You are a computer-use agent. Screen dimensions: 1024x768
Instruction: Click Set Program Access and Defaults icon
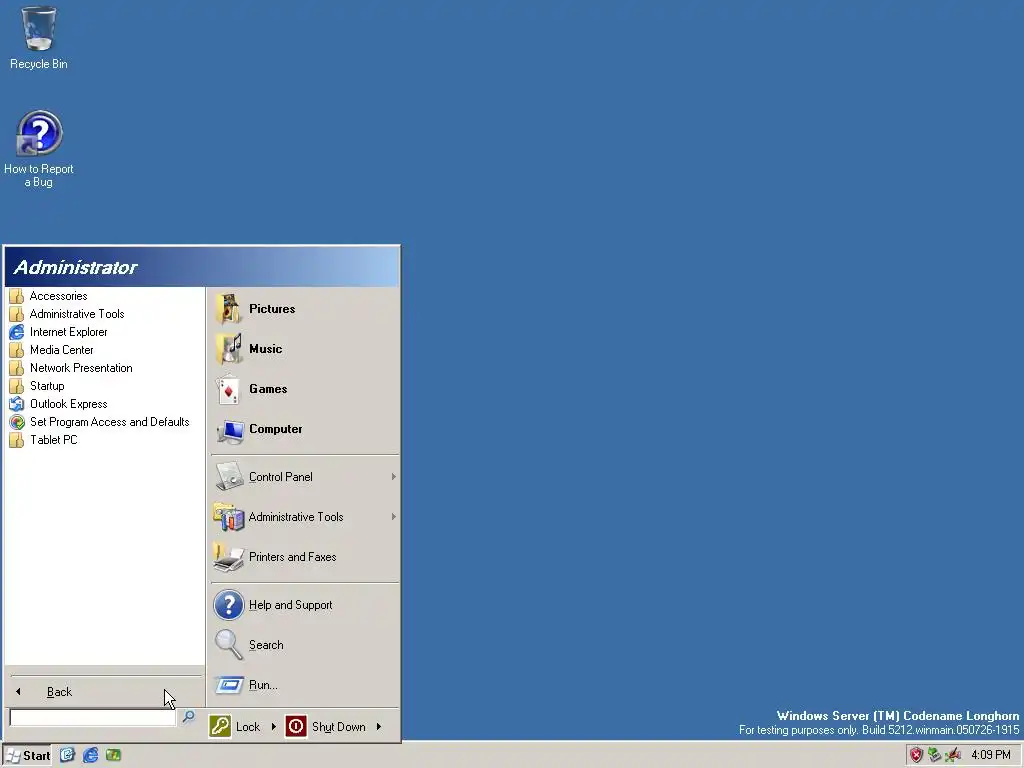coord(17,422)
